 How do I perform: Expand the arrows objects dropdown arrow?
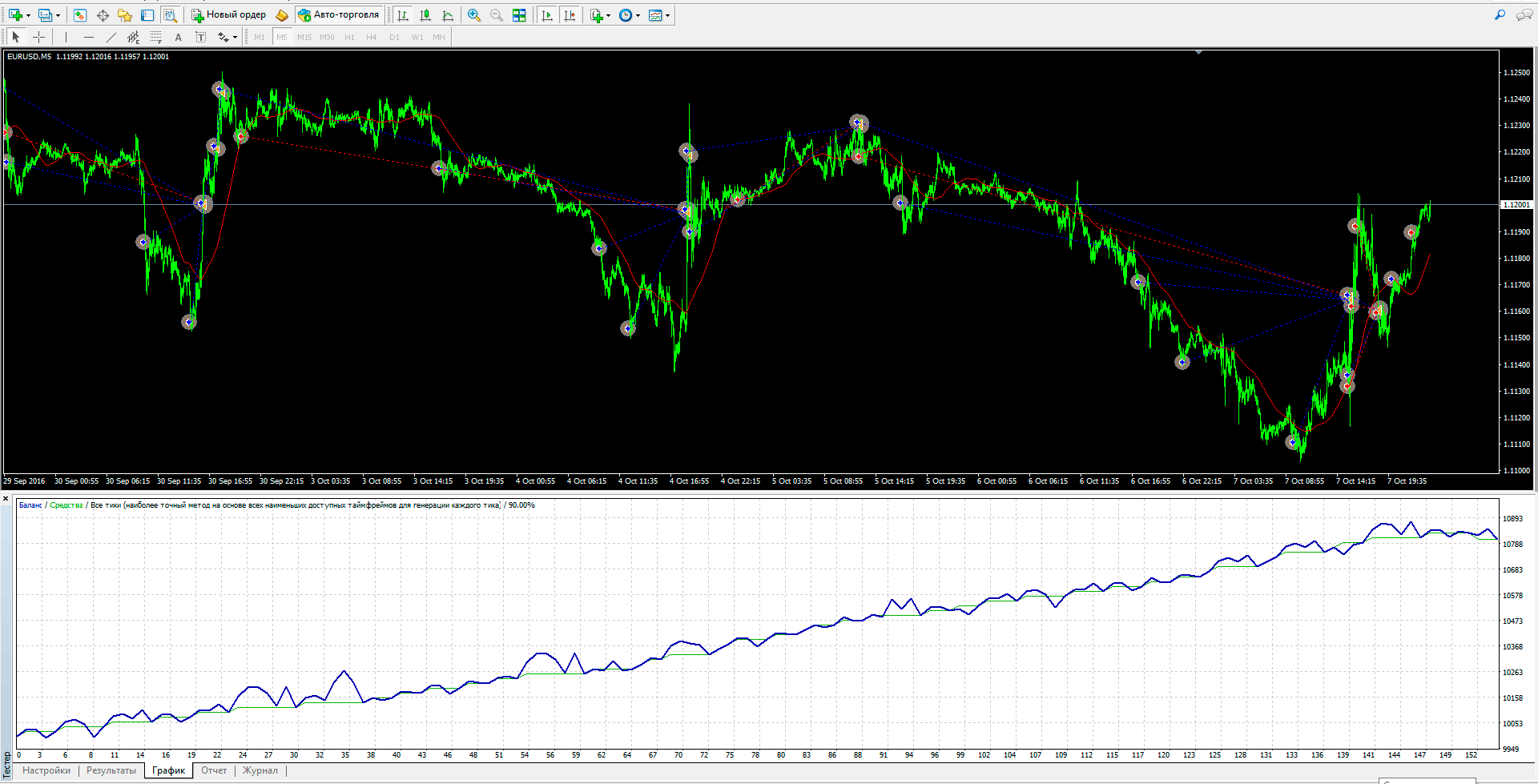point(235,37)
